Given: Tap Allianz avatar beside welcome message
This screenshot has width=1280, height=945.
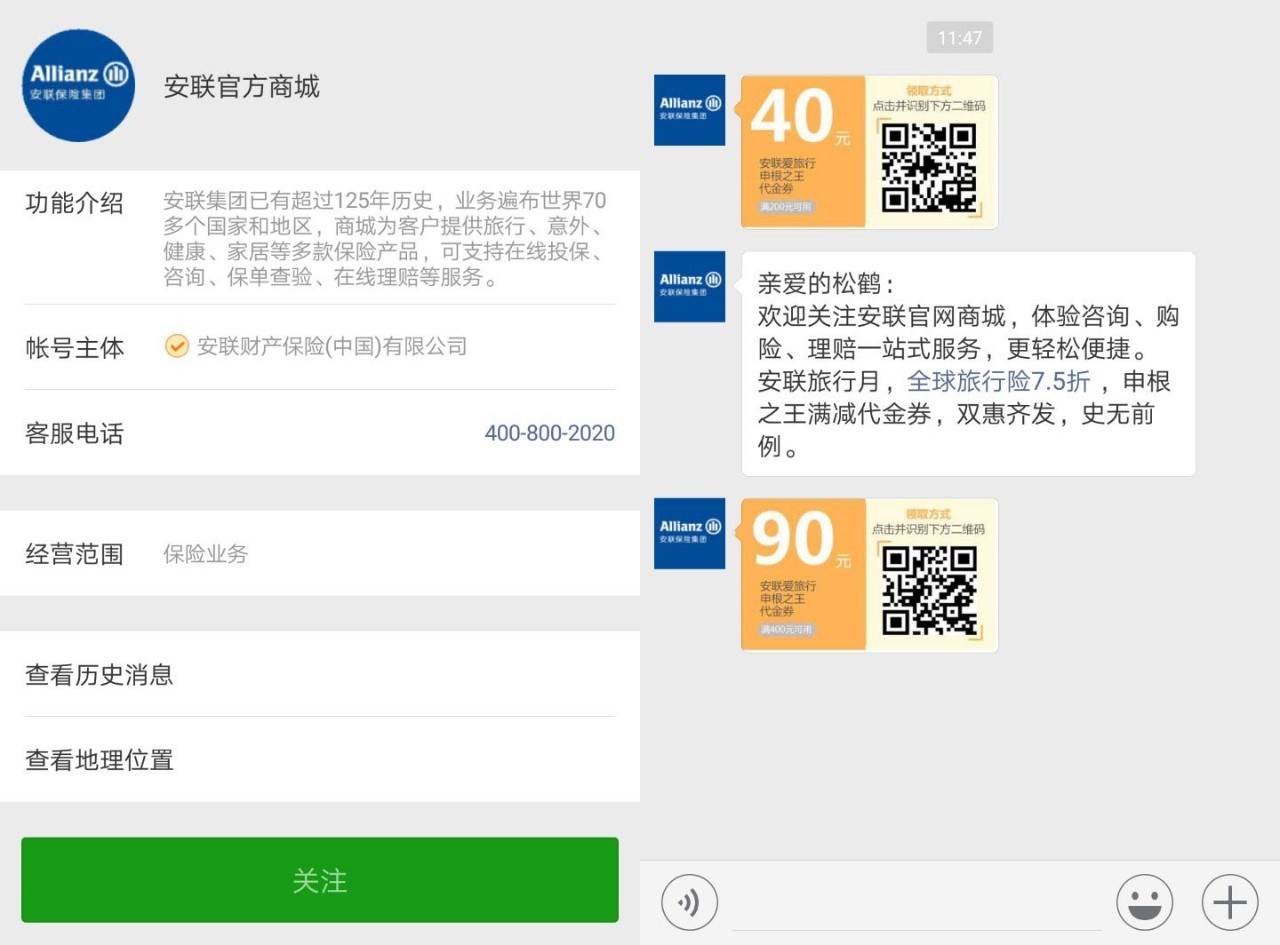Looking at the screenshot, I should pyautogui.click(x=690, y=287).
